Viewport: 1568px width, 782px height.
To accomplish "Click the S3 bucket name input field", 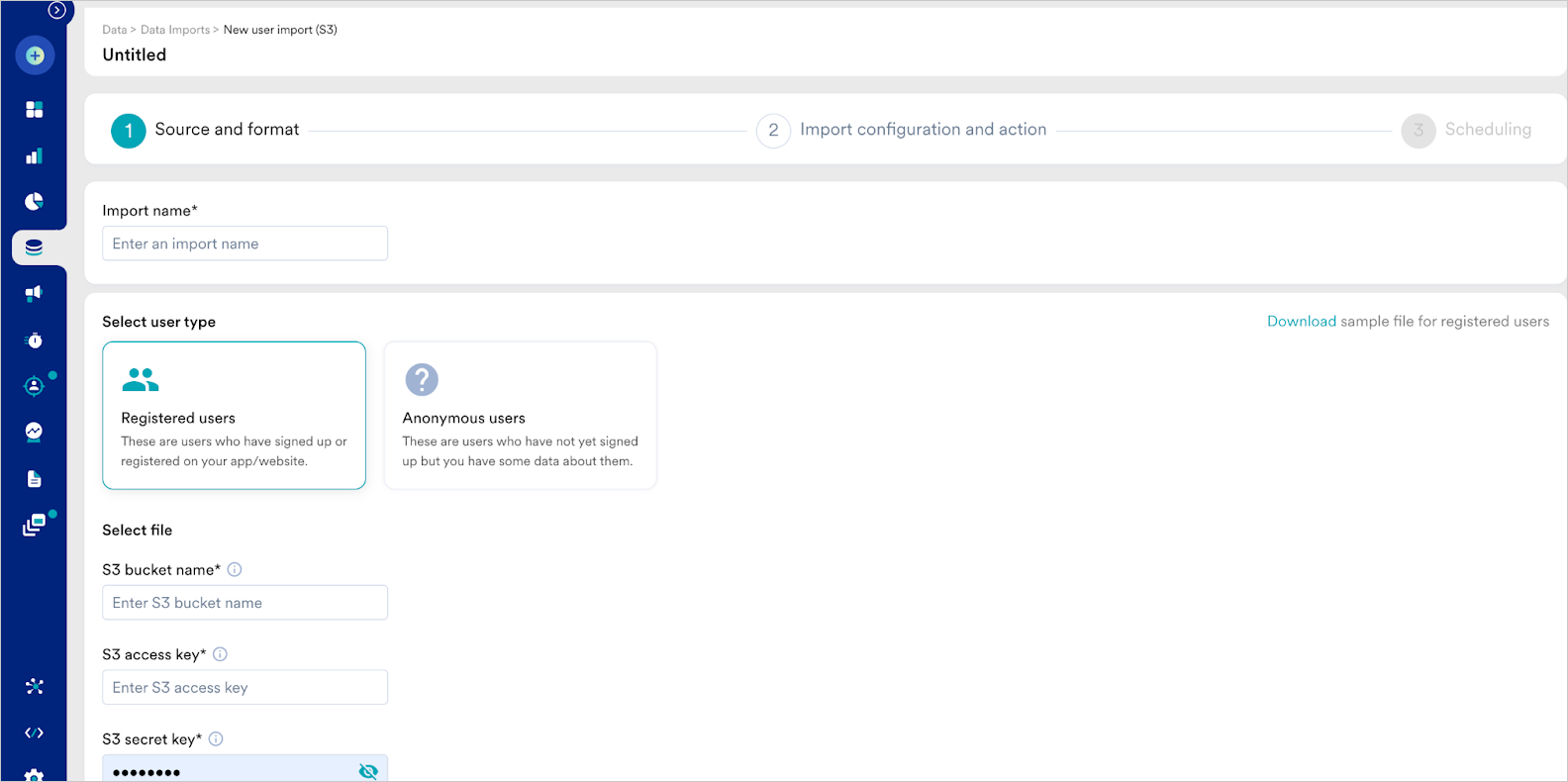I will [245, 603].
